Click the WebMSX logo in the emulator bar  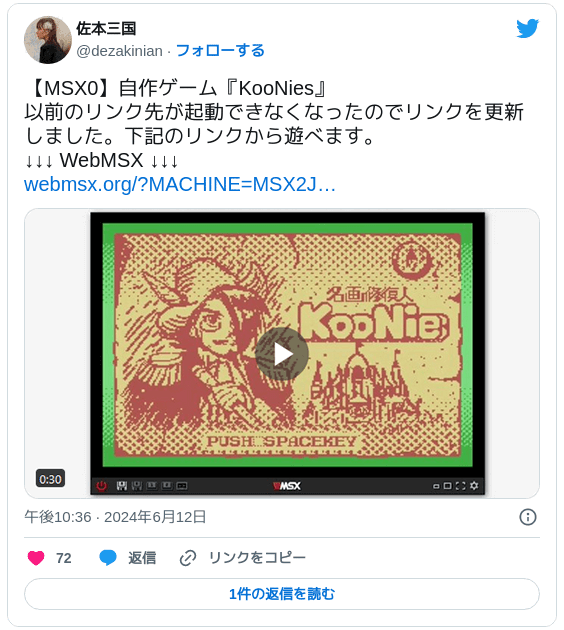click(287, 486)
